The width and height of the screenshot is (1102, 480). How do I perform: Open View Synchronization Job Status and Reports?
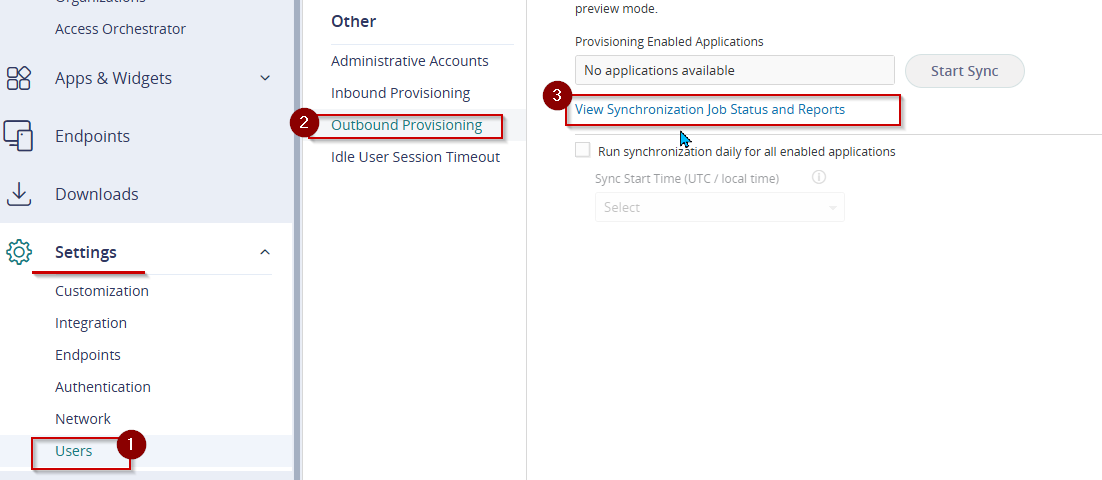pos(710,110)
